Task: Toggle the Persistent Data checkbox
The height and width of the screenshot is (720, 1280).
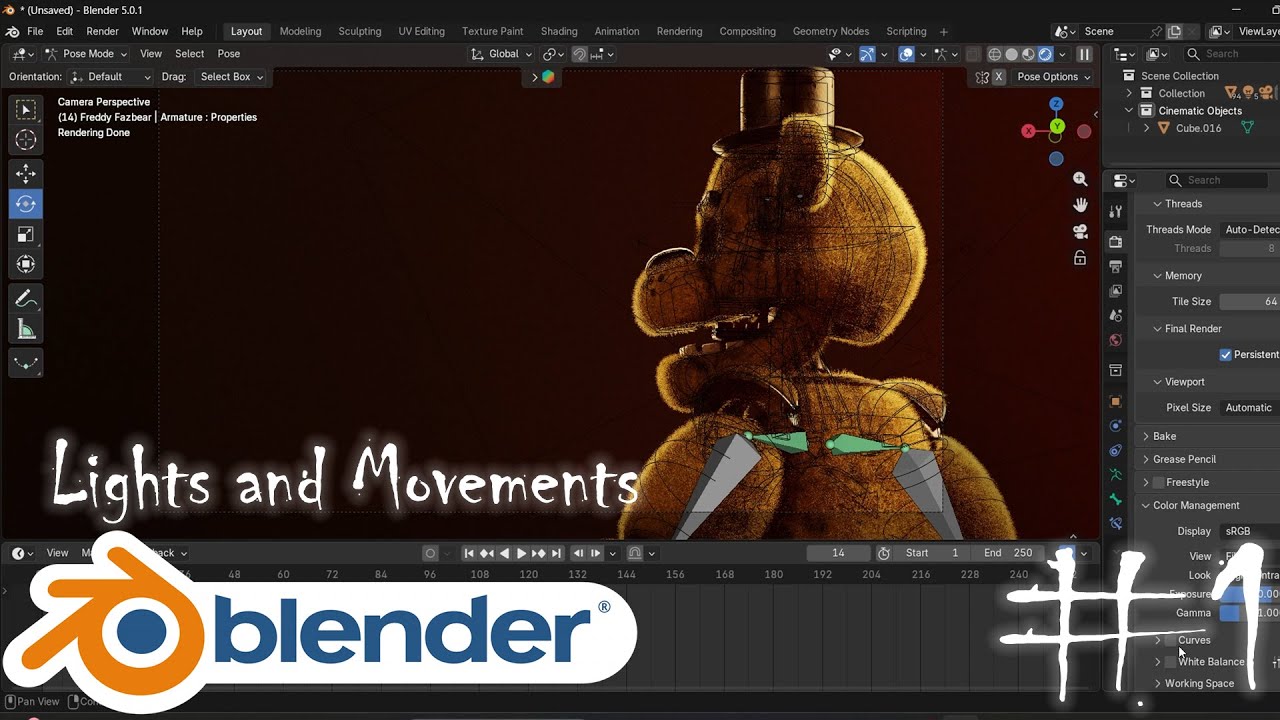Action: pyautogui.click(x=1225, y=355)
